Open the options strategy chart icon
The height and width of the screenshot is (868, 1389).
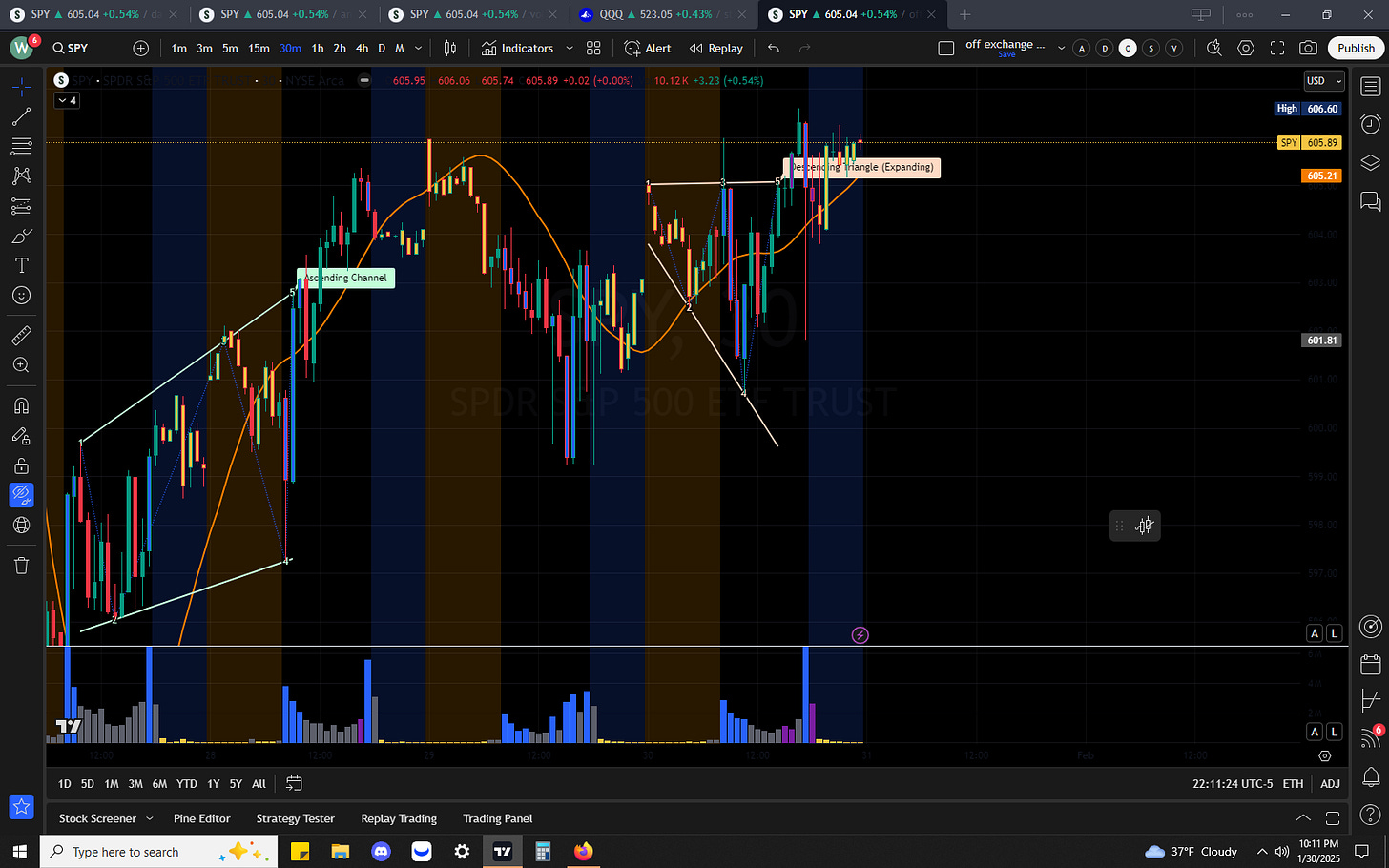tap(1370, 701)
